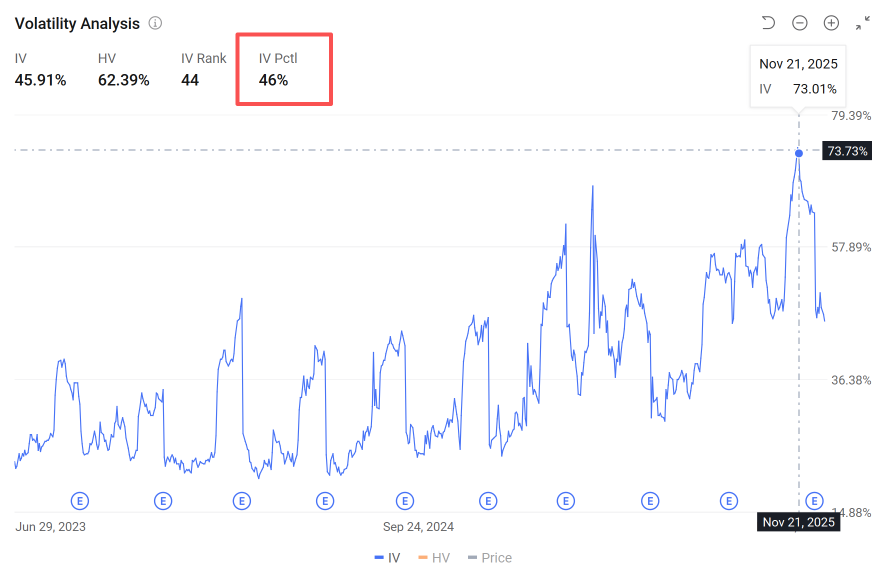Click the last earnings E marker near Nov 2025

(814, 501)
